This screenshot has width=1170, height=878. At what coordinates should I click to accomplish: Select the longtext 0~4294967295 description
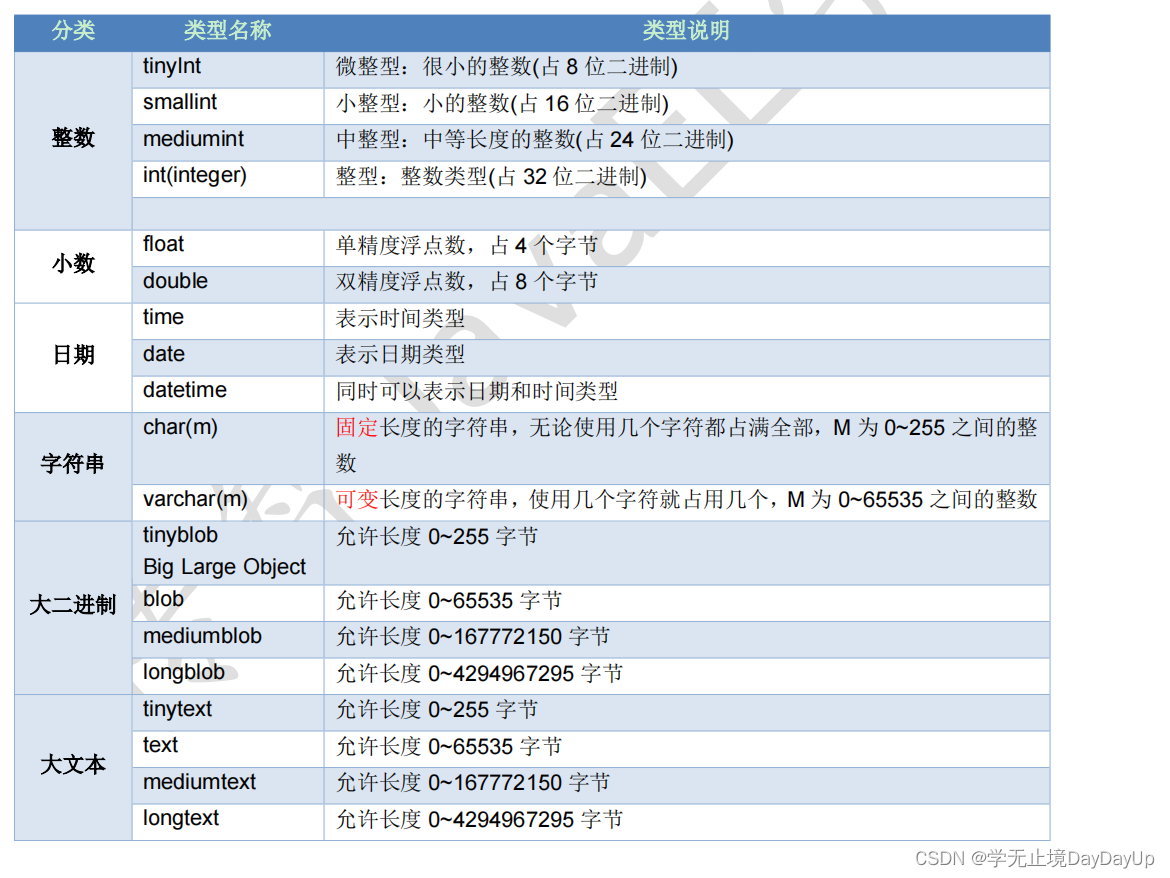[686, 822]
